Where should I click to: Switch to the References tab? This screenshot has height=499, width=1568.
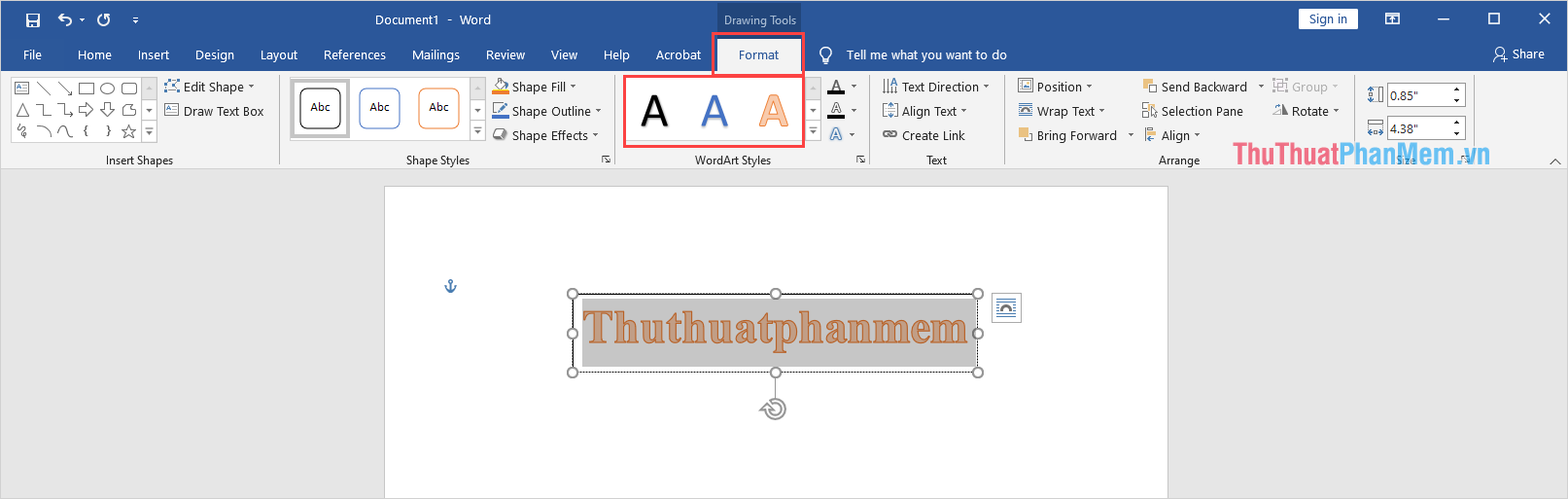point(355,55)
